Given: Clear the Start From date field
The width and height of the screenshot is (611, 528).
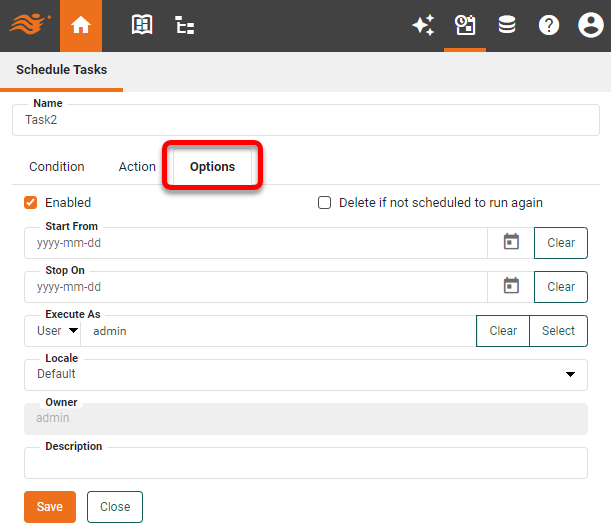Looking at the screenshot, I should pyautogui.click(x=561, y=243).
